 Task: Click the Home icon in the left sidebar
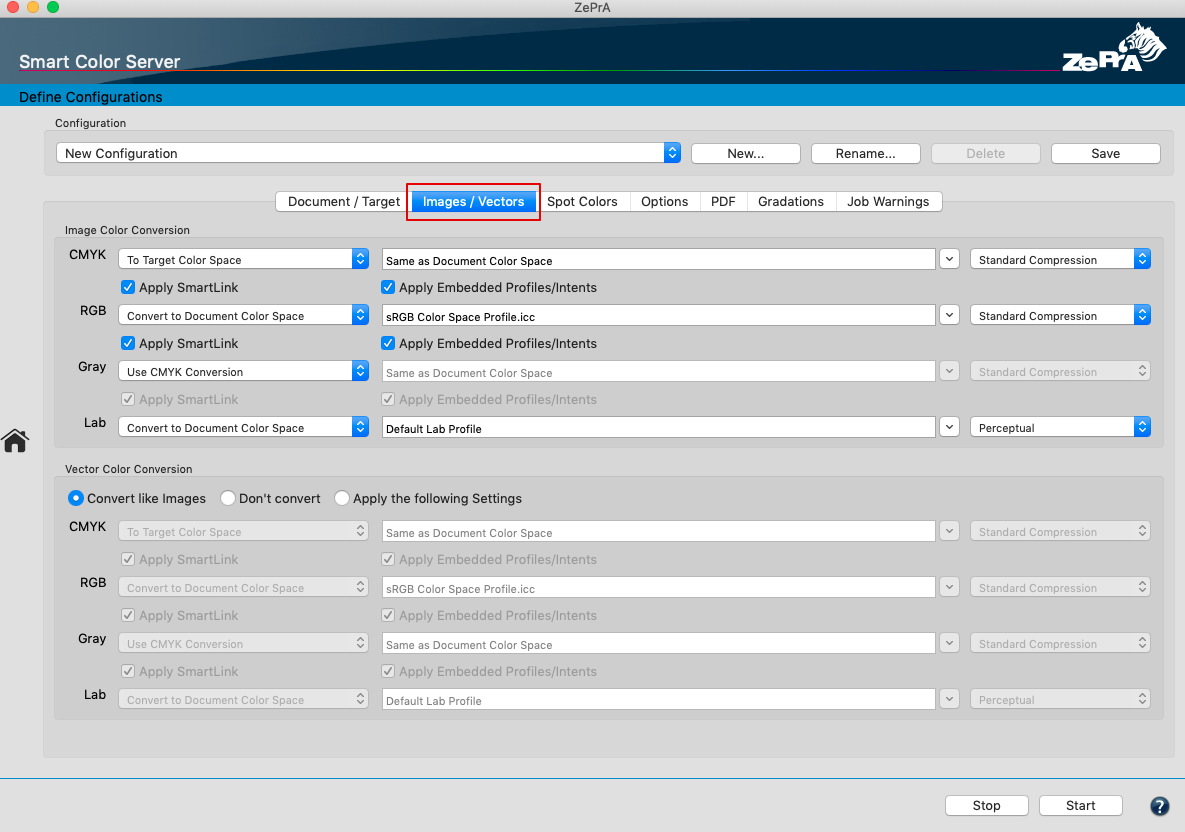click(x=15, y=441)
